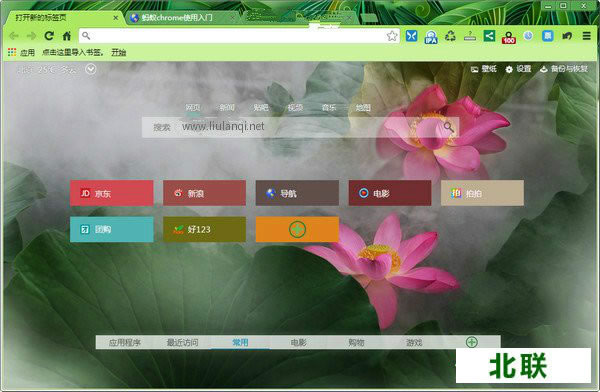Click the undo curved-arrow toolbar icon
The height and width of the screenshot is (392, 600).
click(567, 36)
